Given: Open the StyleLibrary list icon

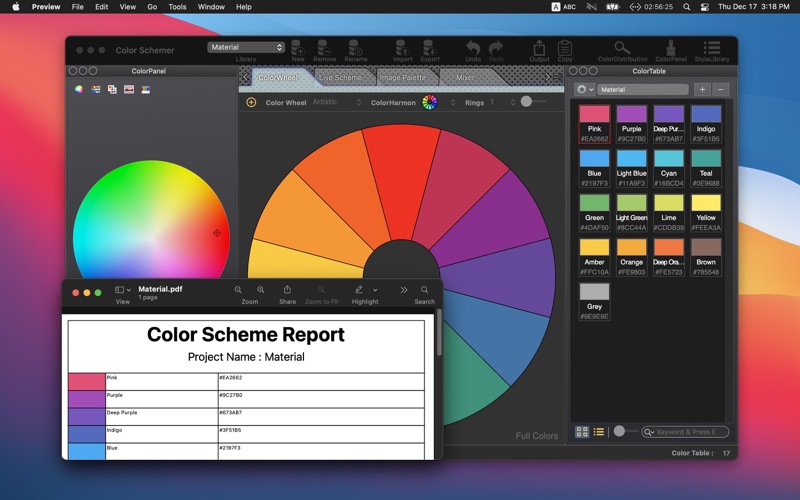Looking at the screenshot, I should click(x=712, y=48).
